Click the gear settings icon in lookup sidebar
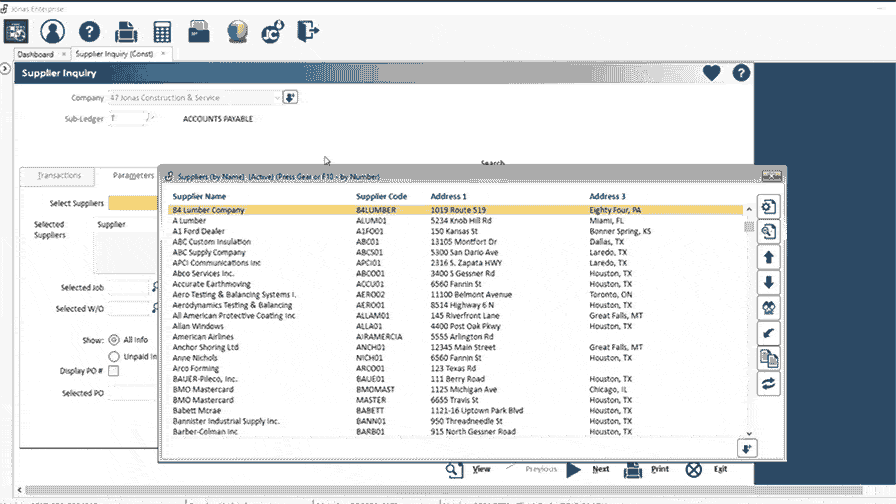Screen dimensions: 896x504 click(769, 207)
